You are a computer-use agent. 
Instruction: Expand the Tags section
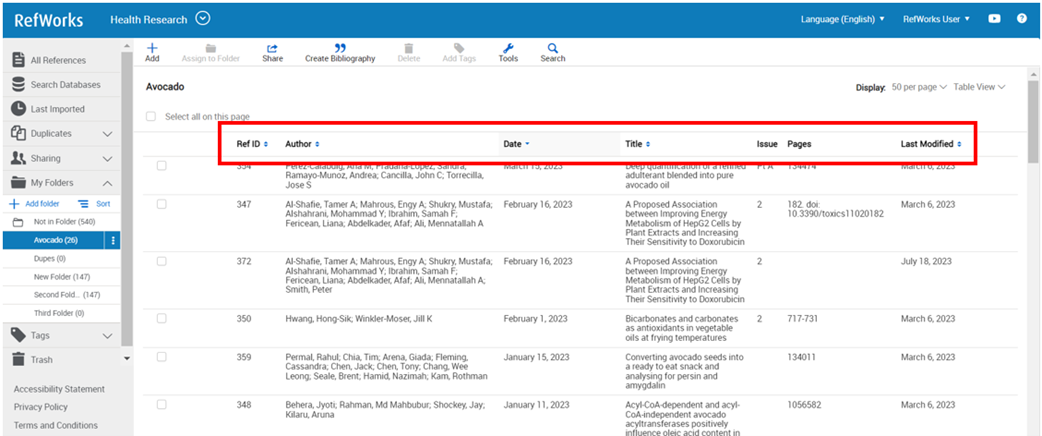(108, 336)
